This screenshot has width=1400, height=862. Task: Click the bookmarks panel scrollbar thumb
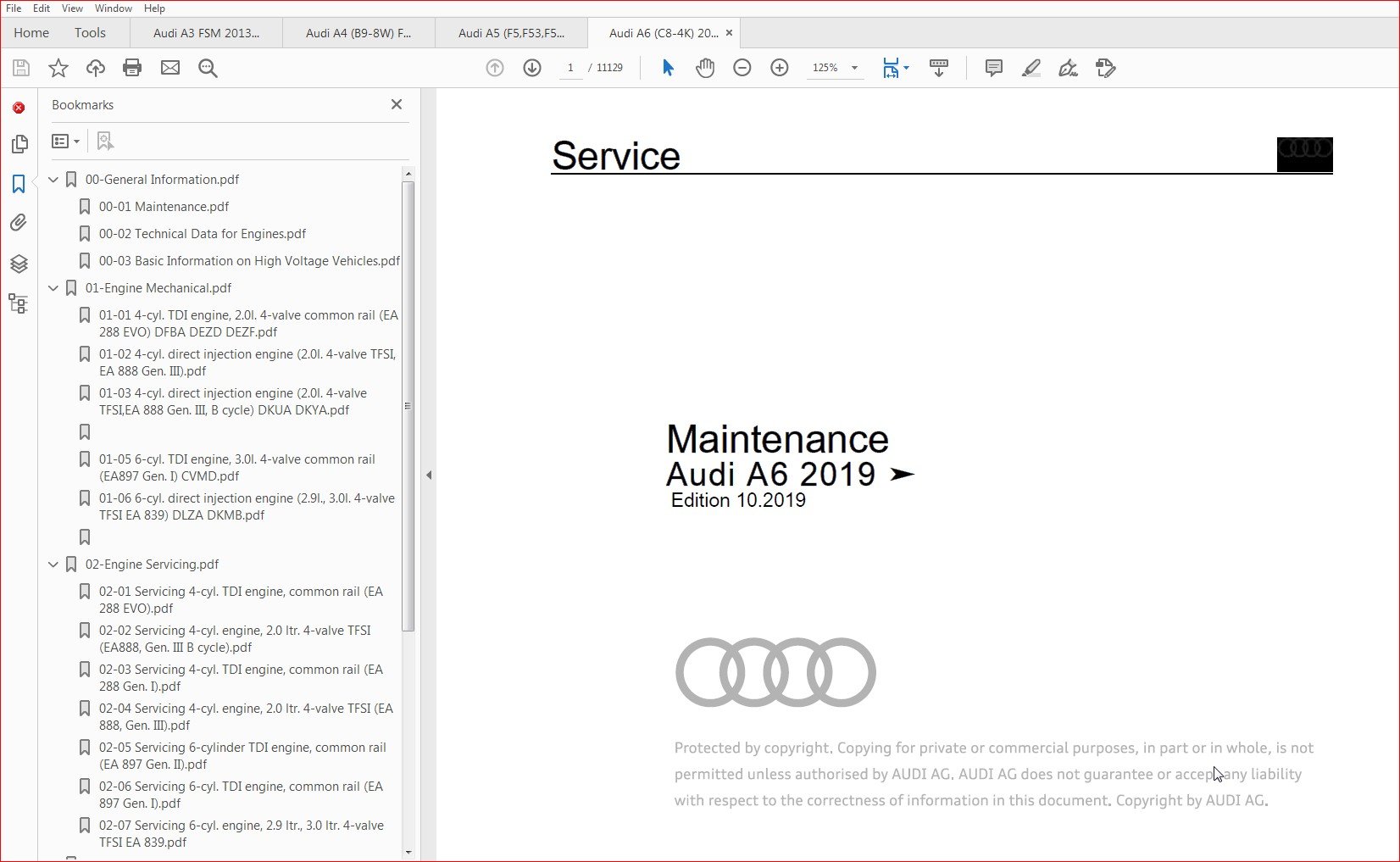[x=408, y=407]
